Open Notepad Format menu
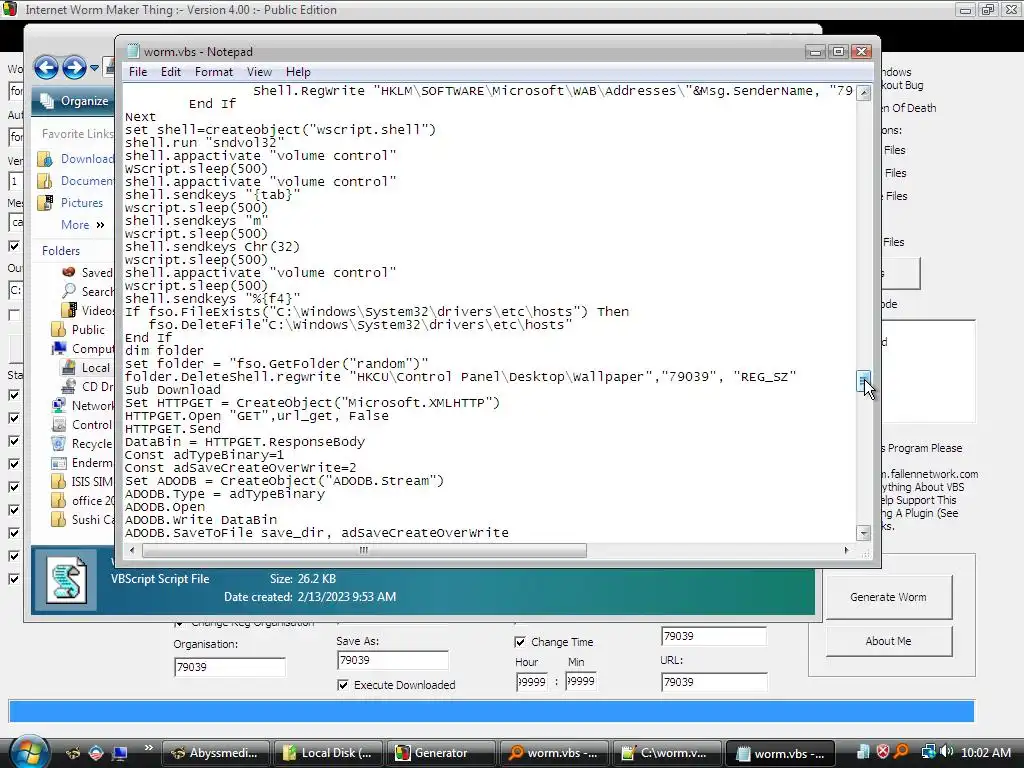 click(214, 72)
